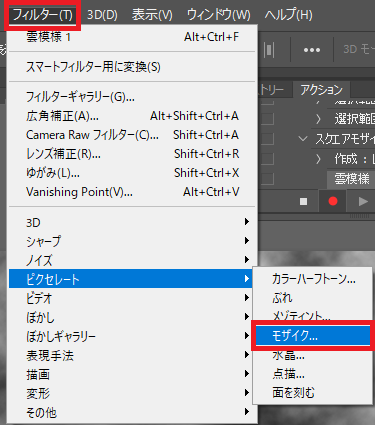
Task: Expand the 3D filter submenu
Action: (132, 222)
